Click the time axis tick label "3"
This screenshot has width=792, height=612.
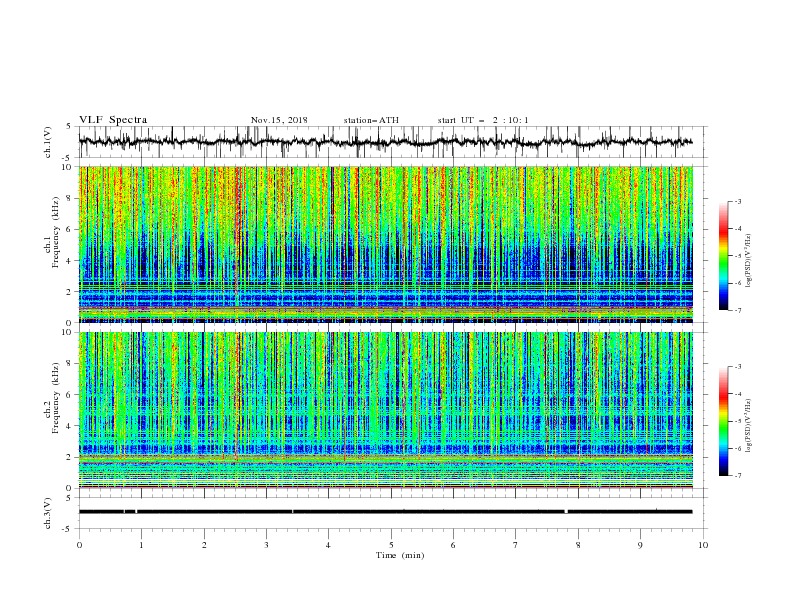click(266, 545)
